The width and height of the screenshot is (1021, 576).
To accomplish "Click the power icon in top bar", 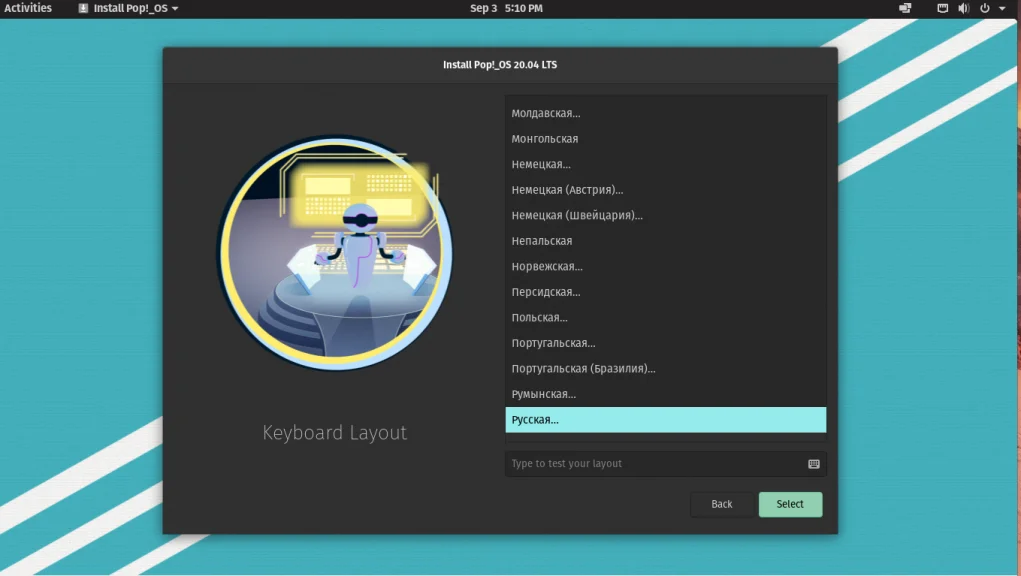I will pyautogui.click(x=985, y=8).
